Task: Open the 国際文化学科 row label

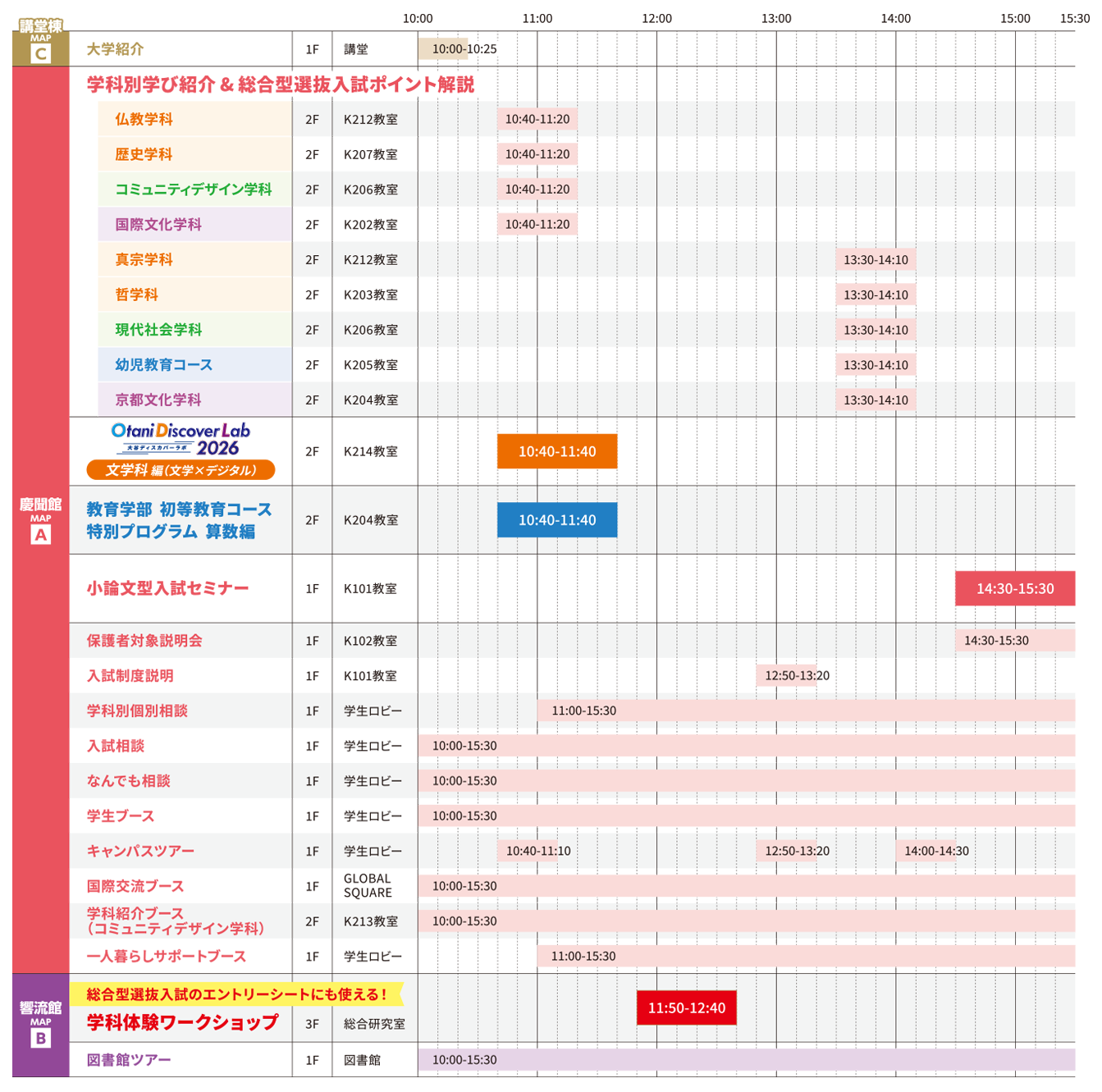Action: pyautogui.click(x=158, y=224)
